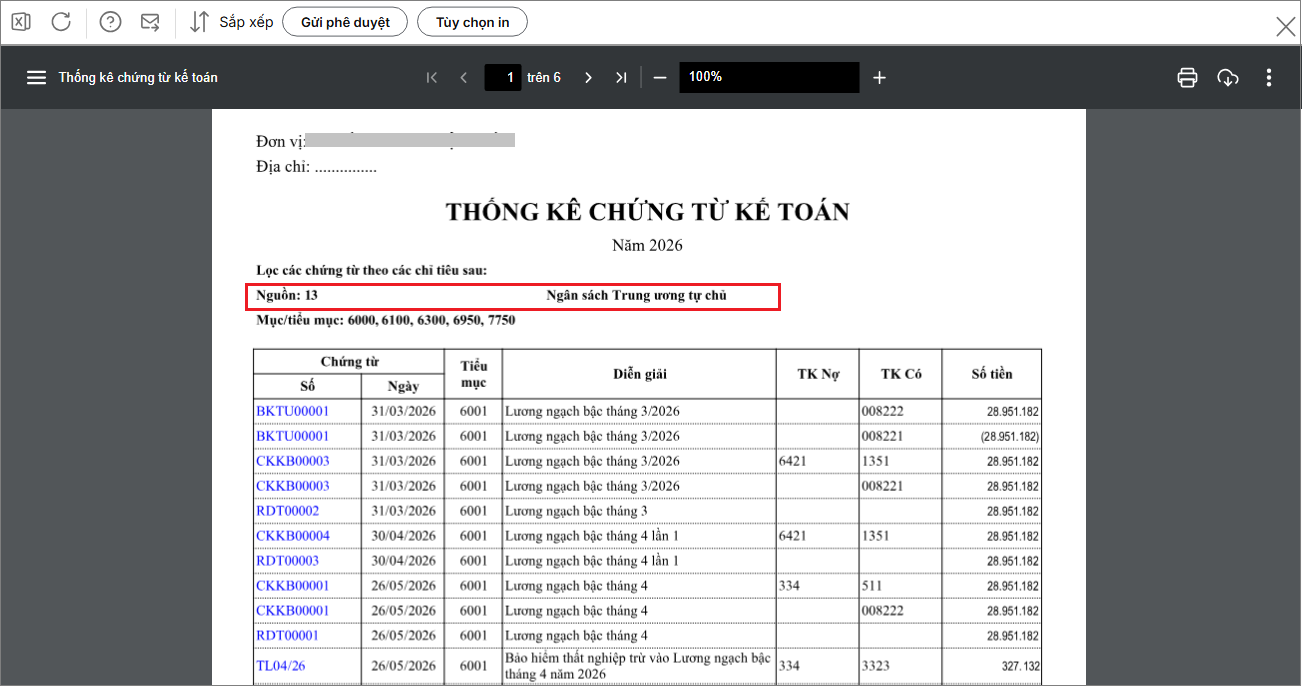This screenshot has height=687, width=1302.
Task: Click TK Có value 511
Action: pyautogui.click(x=871, y=586)
